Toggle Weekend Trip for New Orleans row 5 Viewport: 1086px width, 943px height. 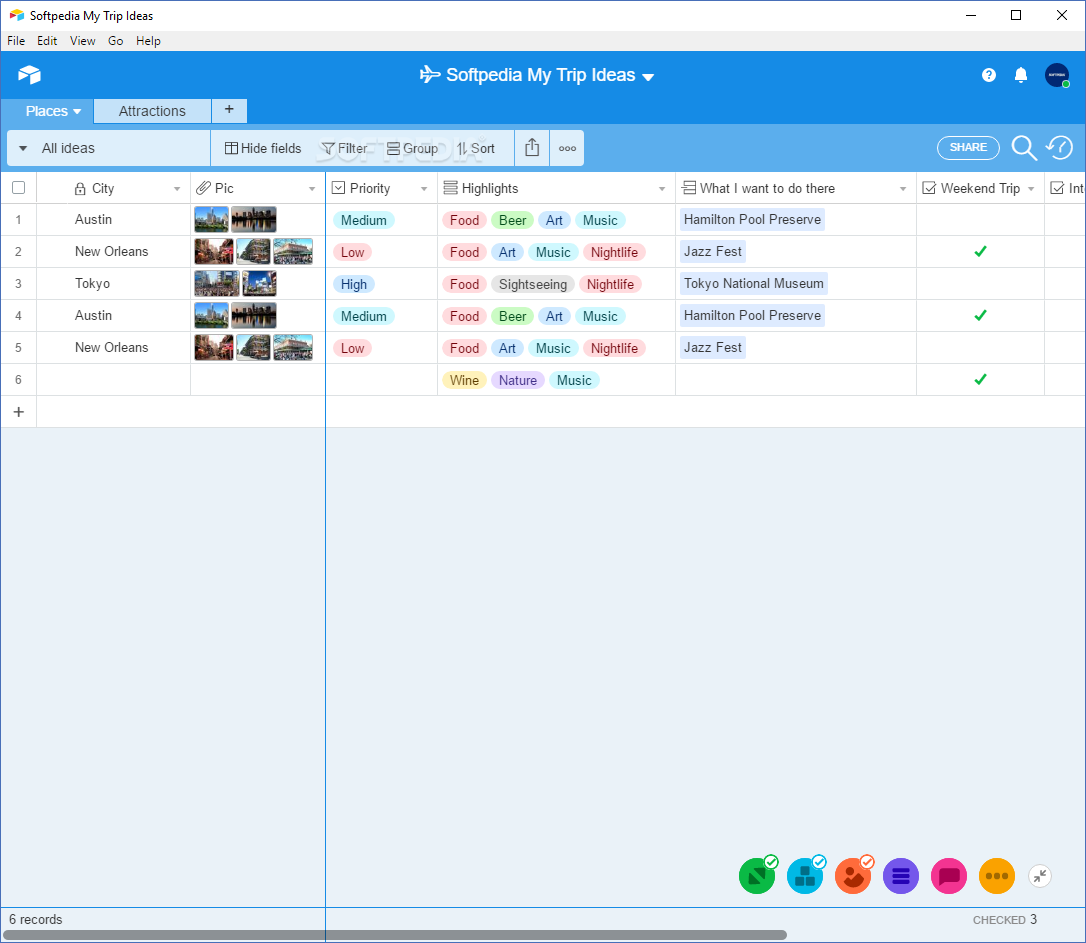tap(980, 348)
